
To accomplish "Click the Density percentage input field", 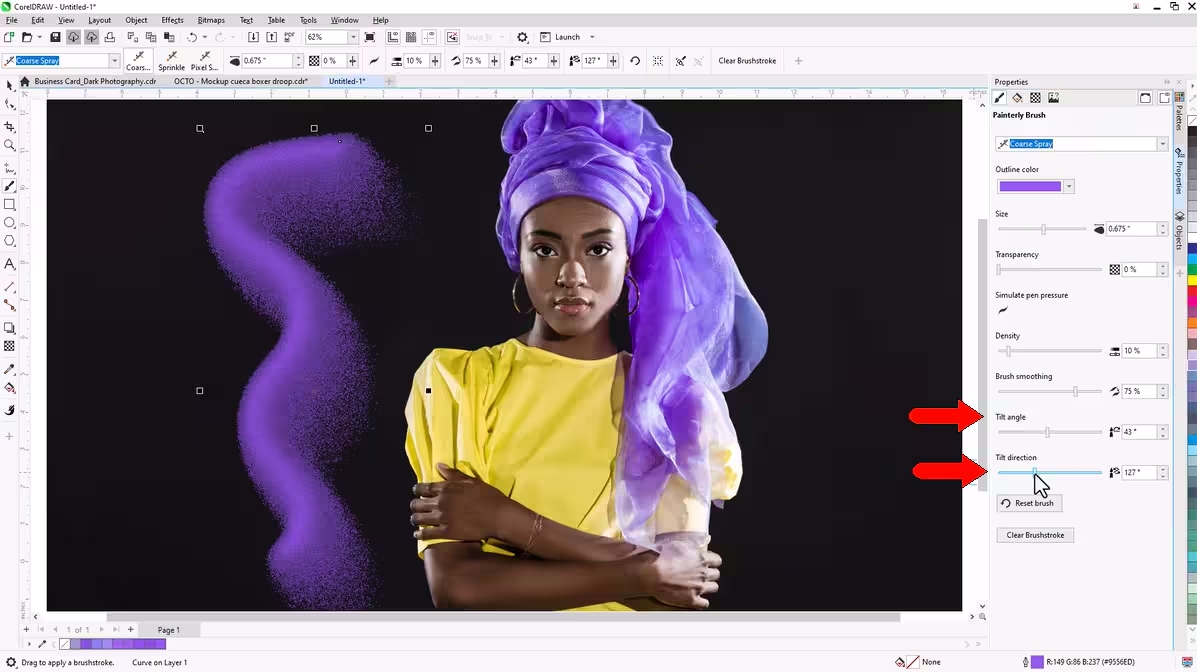I will point(1138,351).
